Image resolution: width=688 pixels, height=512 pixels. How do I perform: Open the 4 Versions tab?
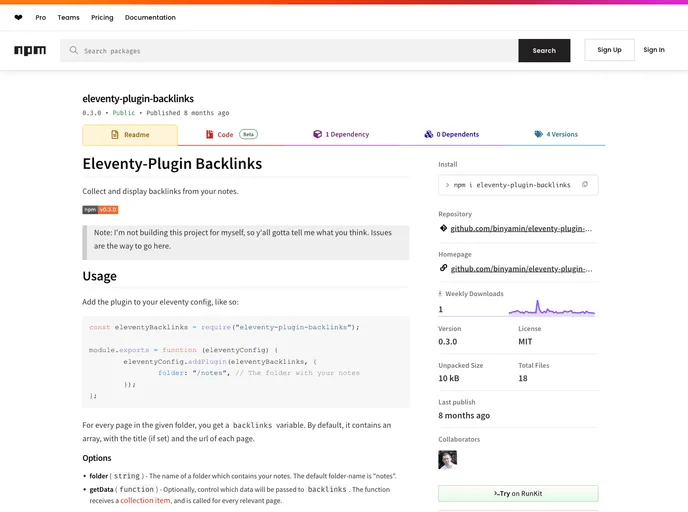556,134
